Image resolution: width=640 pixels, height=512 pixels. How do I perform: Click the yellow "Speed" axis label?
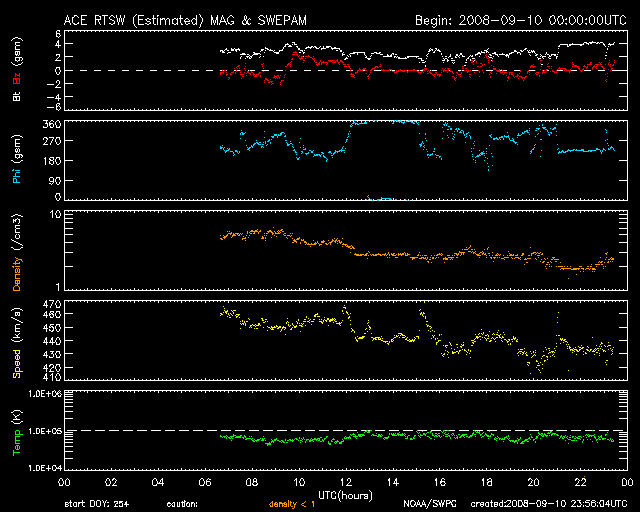coord(17,363)
